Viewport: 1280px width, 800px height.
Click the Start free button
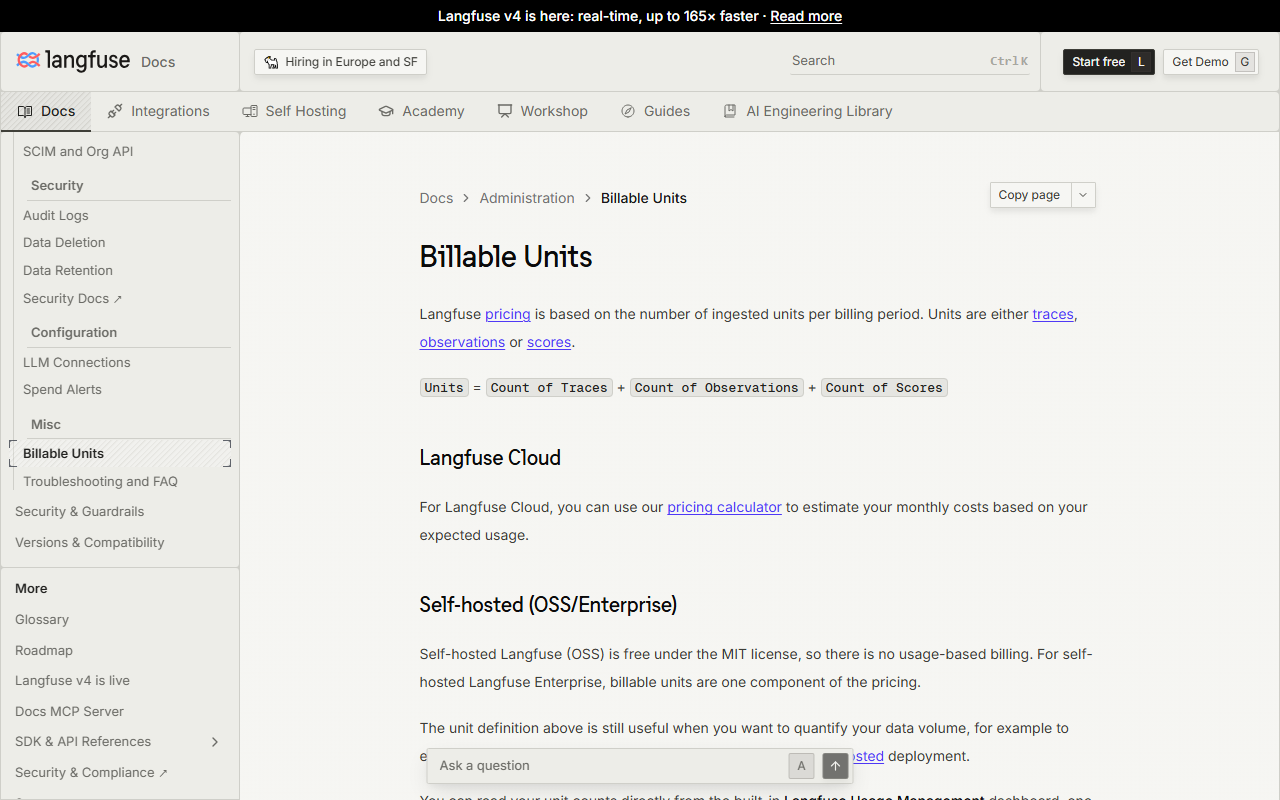point(1108,62)
